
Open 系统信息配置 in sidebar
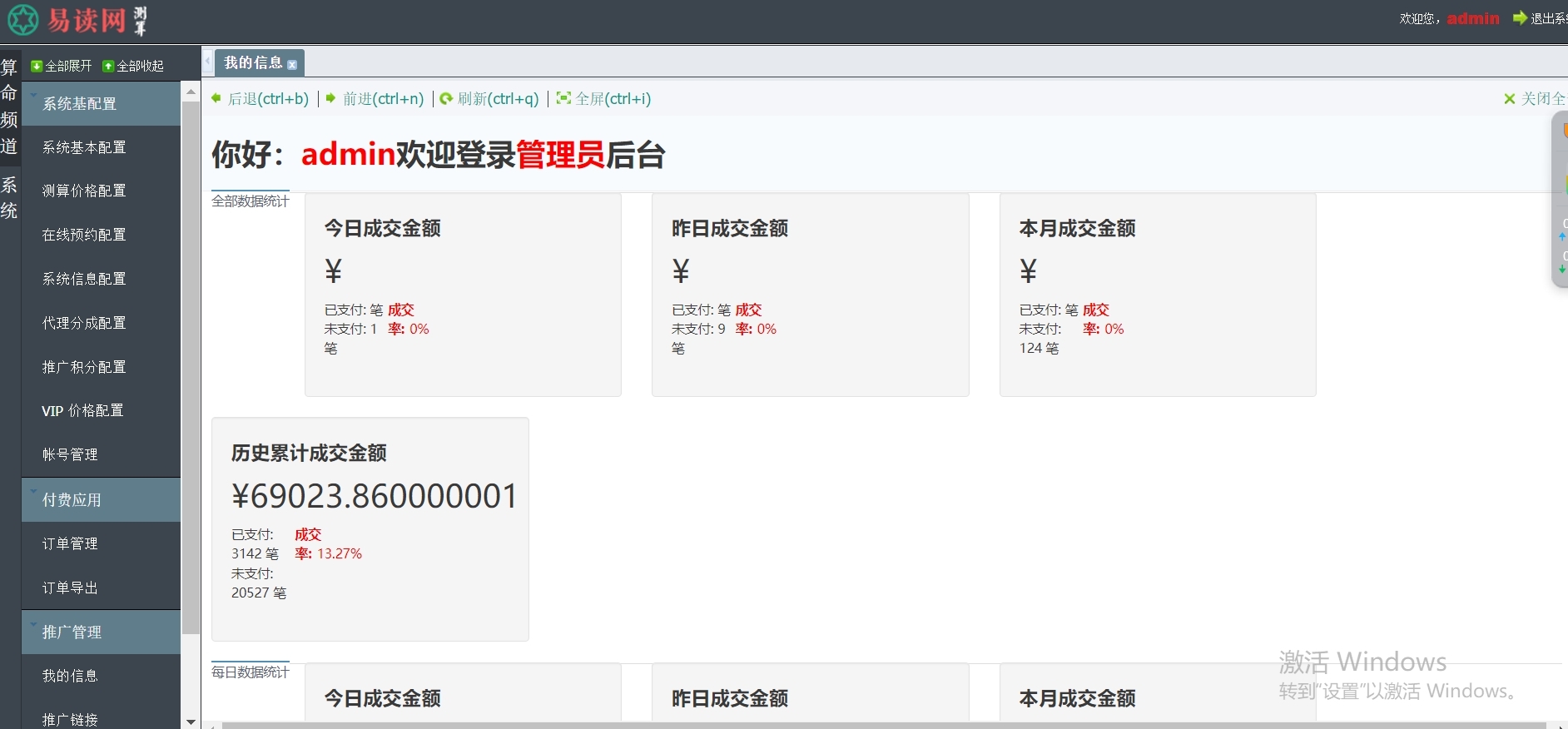tap(84, 279)
